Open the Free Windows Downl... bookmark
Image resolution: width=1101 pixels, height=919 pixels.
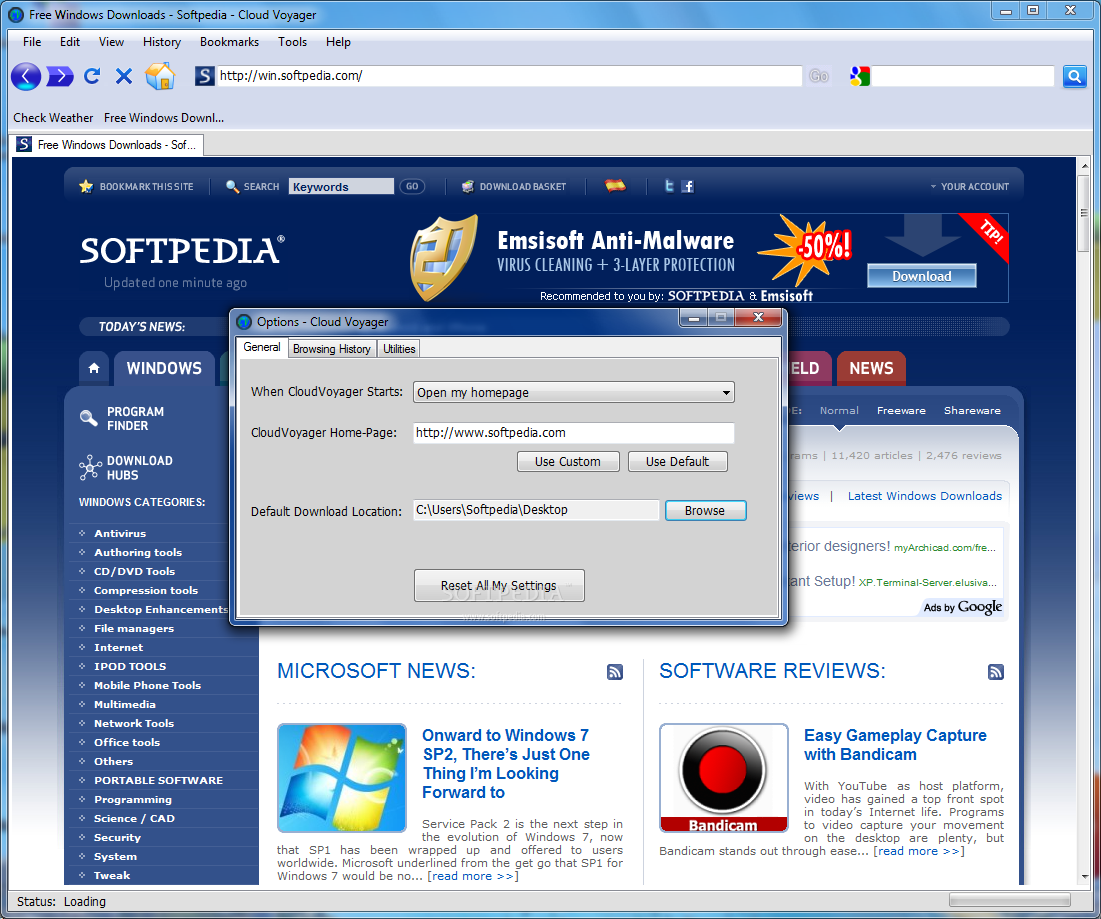coord(164,118)
